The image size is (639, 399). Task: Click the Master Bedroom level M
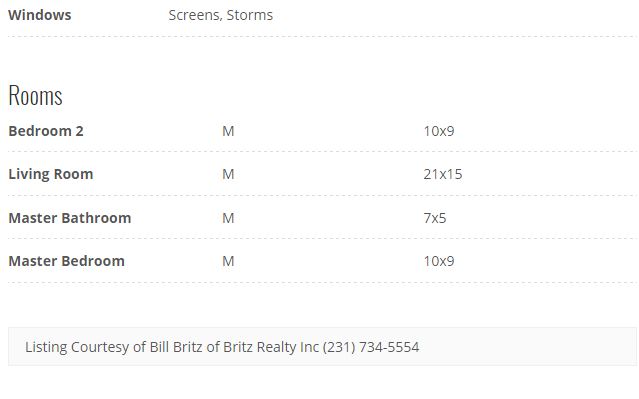pos(228,261)
